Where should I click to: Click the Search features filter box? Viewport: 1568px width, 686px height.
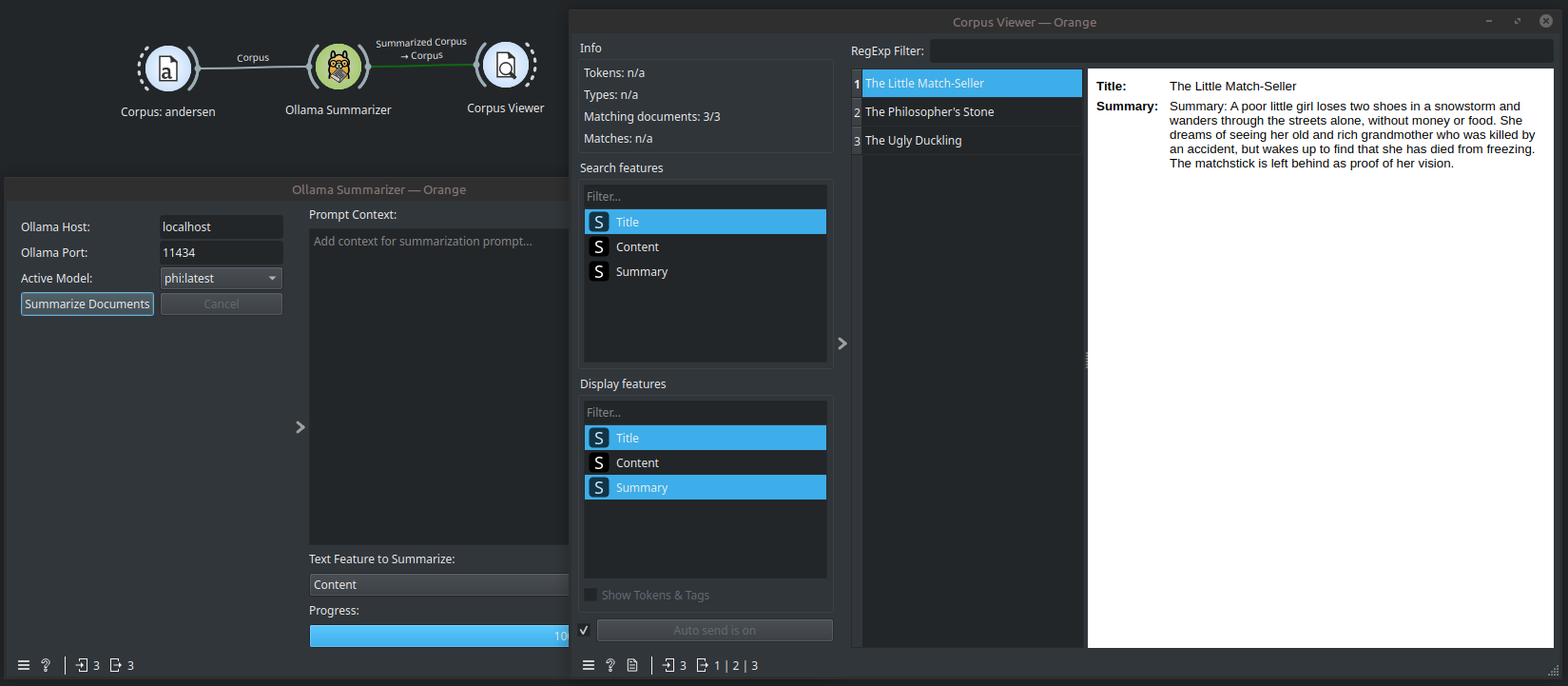point(706,196)
